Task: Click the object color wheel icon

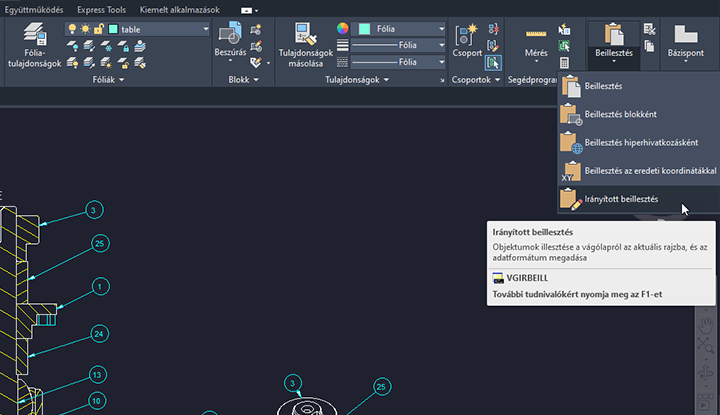Action: click(x=343, y=28)
